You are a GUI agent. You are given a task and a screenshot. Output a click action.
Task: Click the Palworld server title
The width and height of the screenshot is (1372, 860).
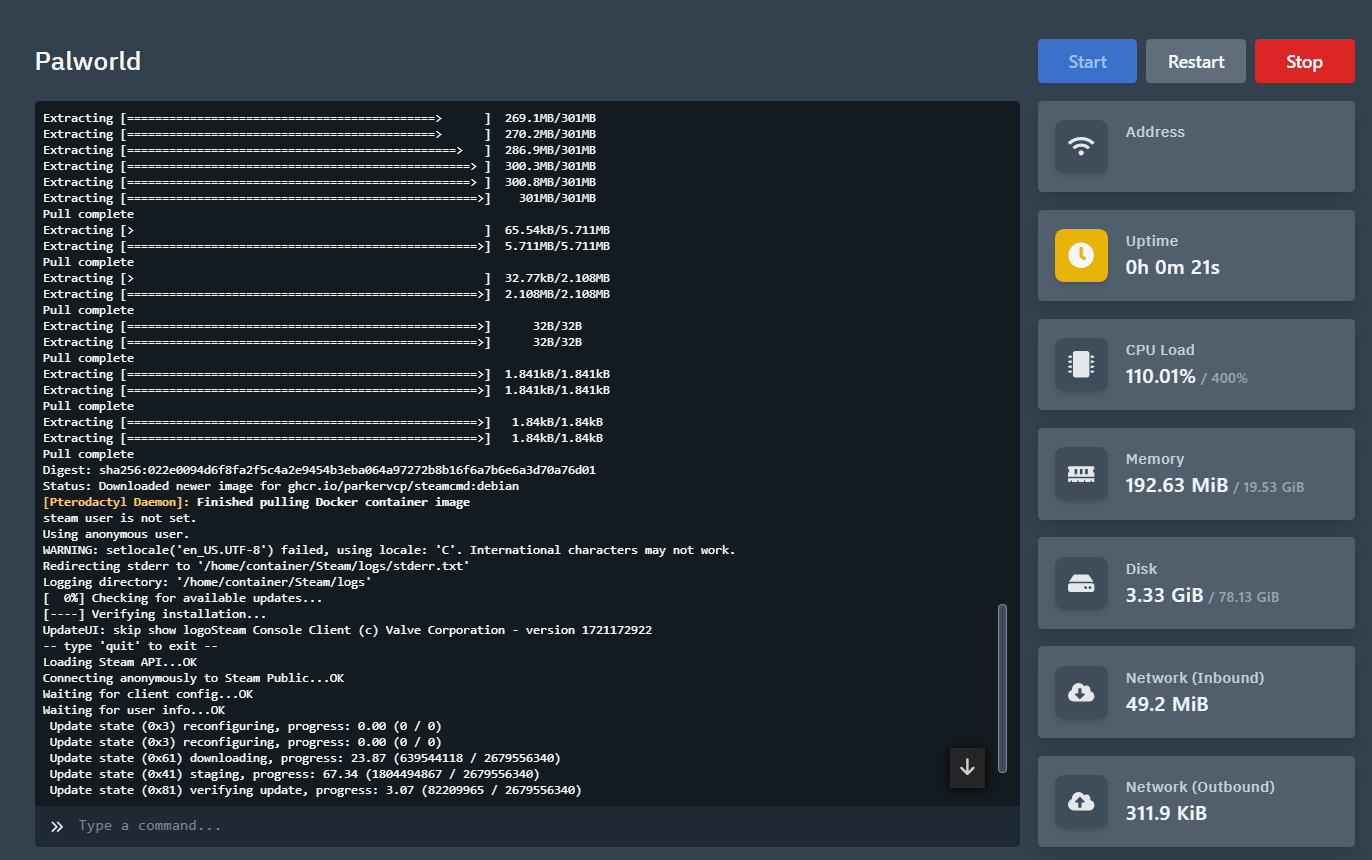coord(88,61)
